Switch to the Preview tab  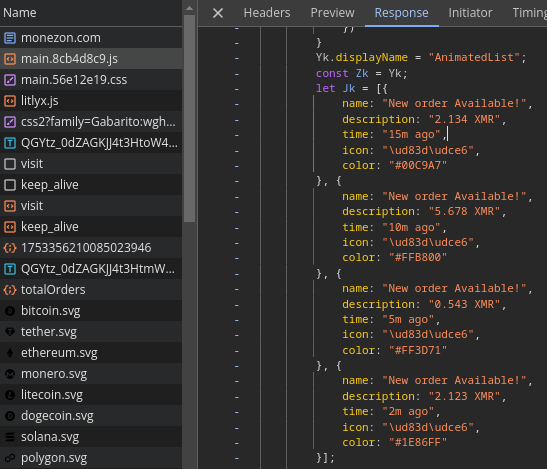point(332,13)
